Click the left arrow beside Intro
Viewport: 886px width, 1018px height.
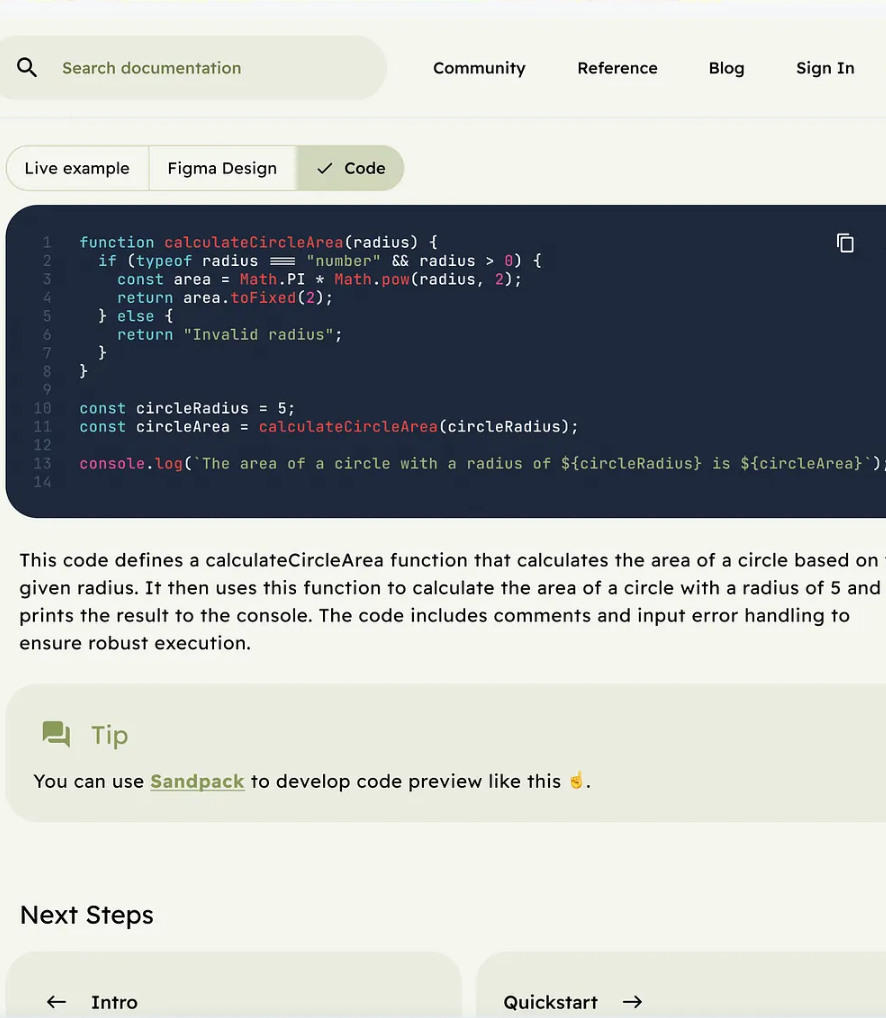coord(56,1002)
